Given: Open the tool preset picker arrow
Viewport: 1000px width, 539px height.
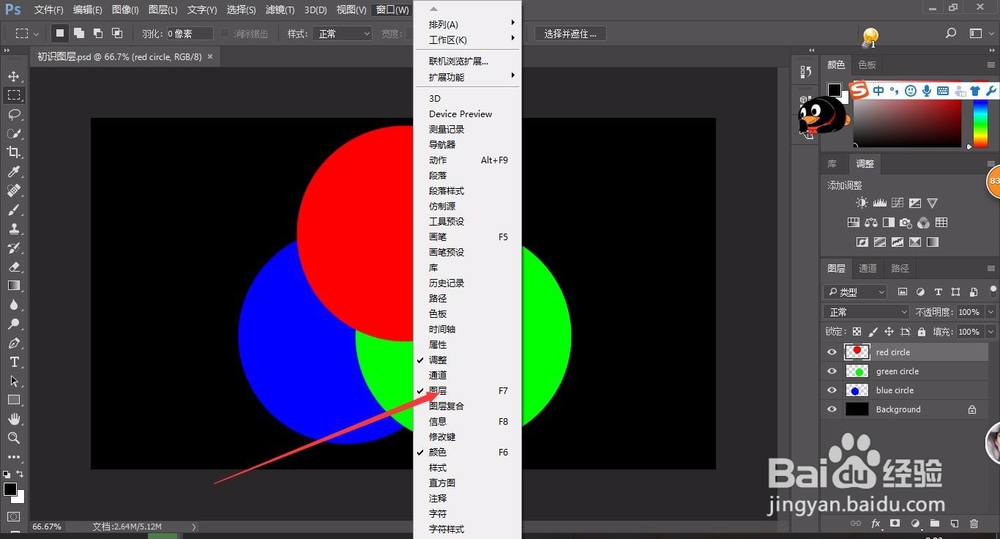Looking at the screenshot, I should [36, 34].
